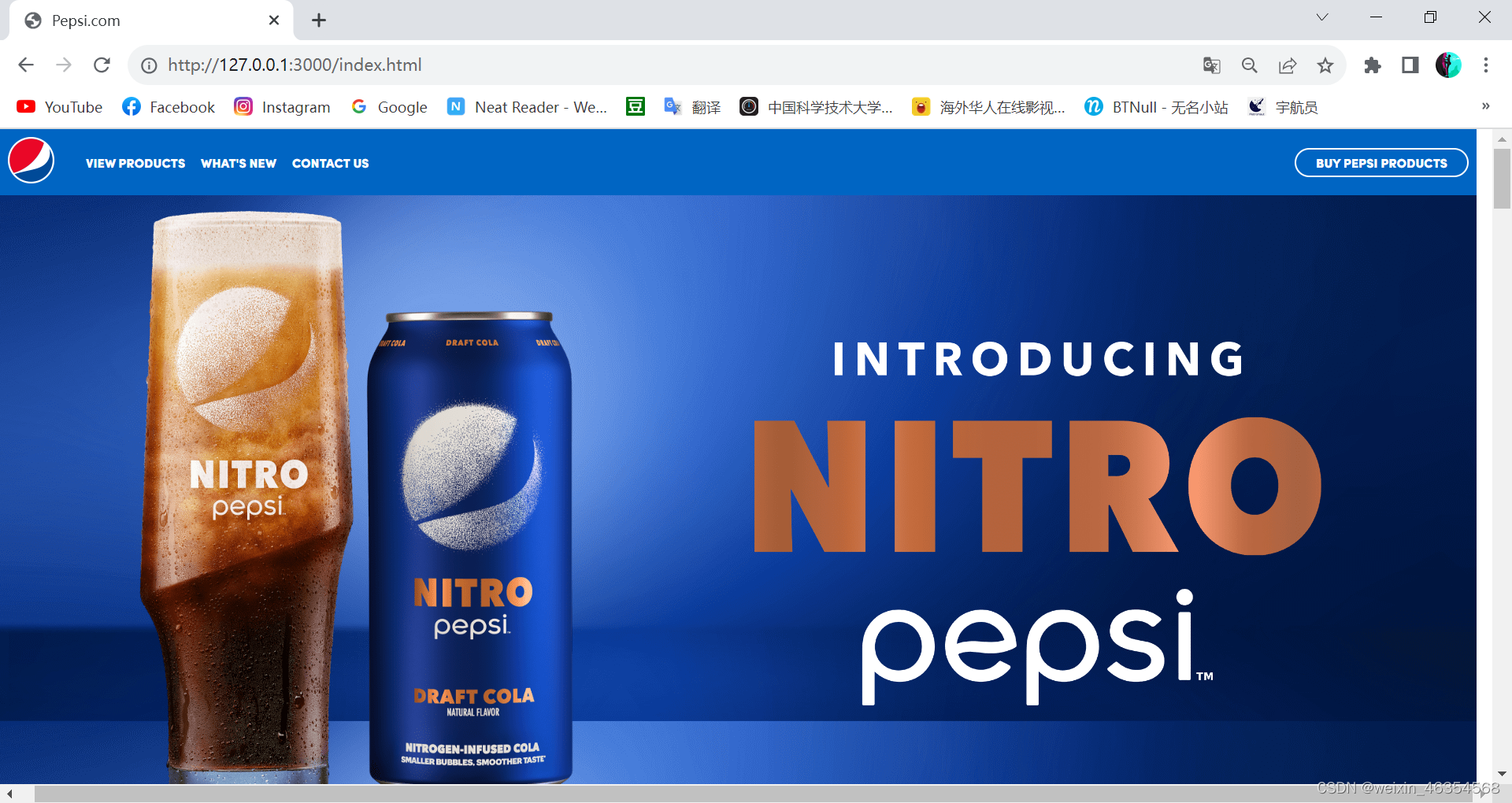Open the YouTube bookmark
This screenshot has height=803, width=1512.
click(60, 107)
